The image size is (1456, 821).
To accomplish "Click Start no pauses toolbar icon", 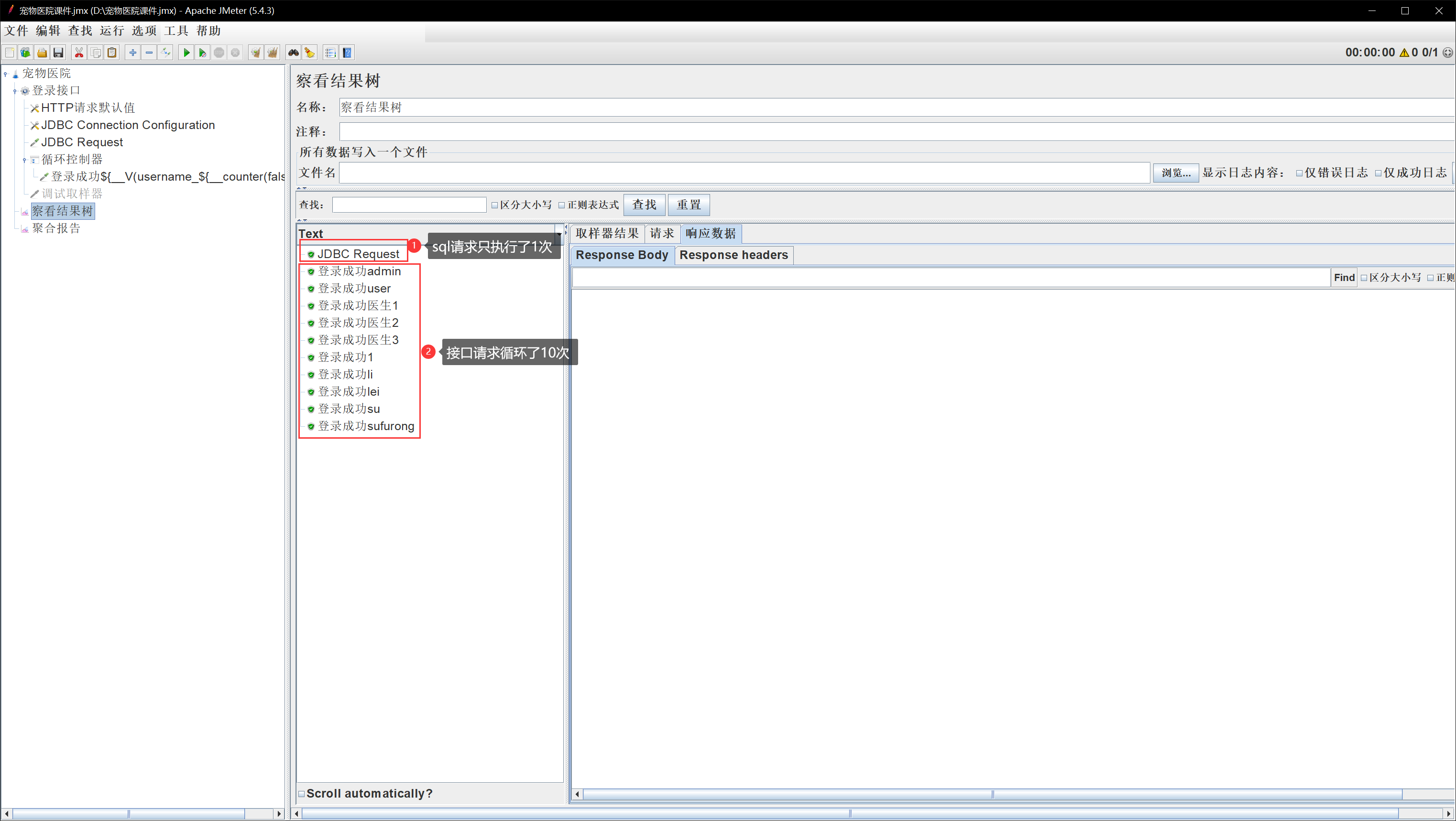I will 202,53.
